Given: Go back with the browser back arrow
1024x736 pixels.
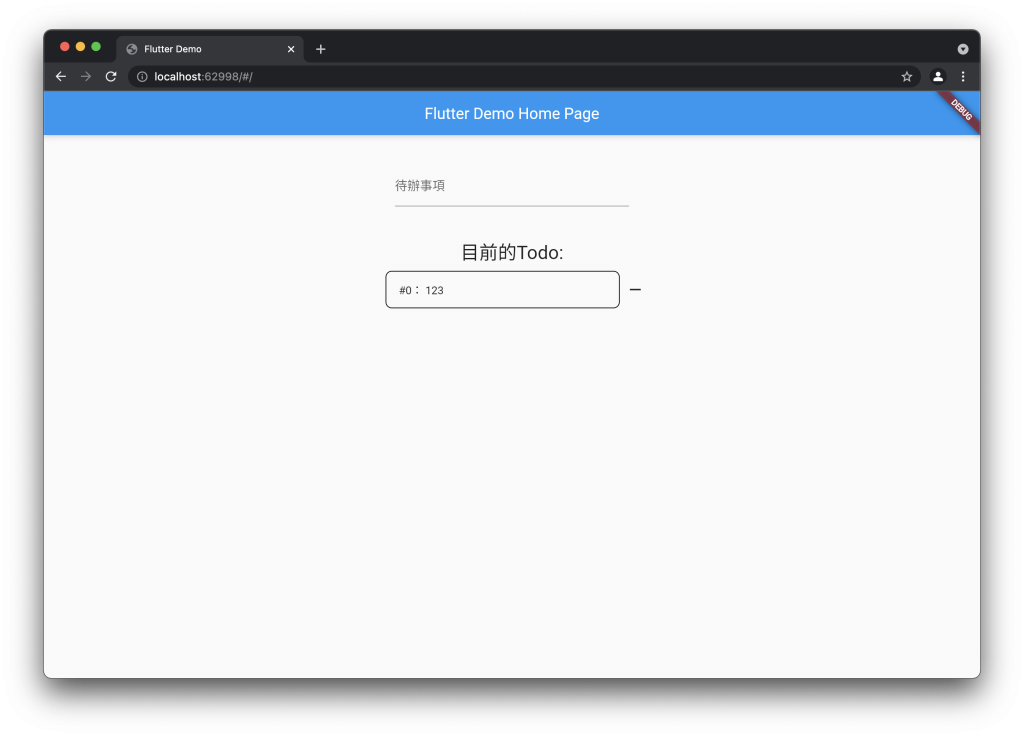Looking at the screenshot, I should tap(61, 76).
